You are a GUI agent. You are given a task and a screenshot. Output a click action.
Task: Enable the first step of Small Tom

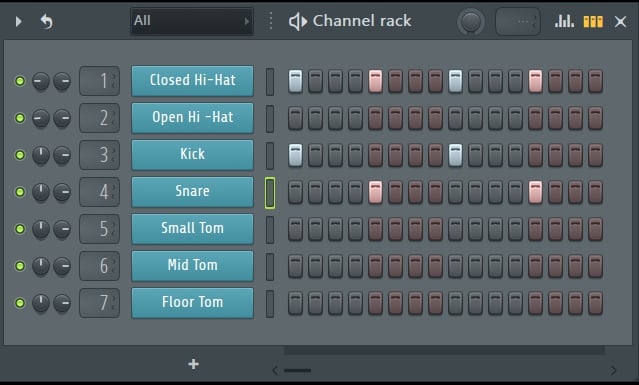295,229
